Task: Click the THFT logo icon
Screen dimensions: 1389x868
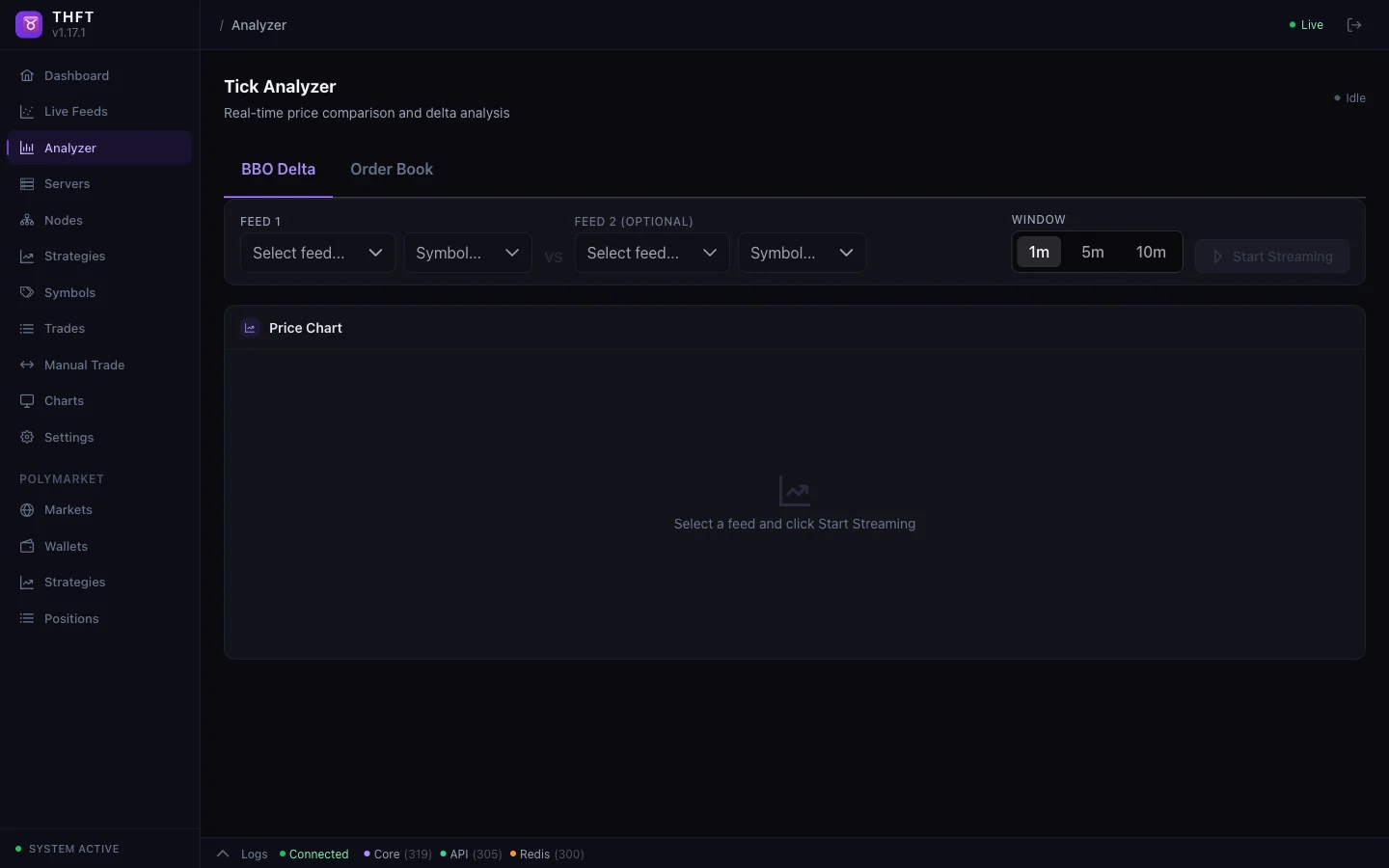Action: pos(29,25)
